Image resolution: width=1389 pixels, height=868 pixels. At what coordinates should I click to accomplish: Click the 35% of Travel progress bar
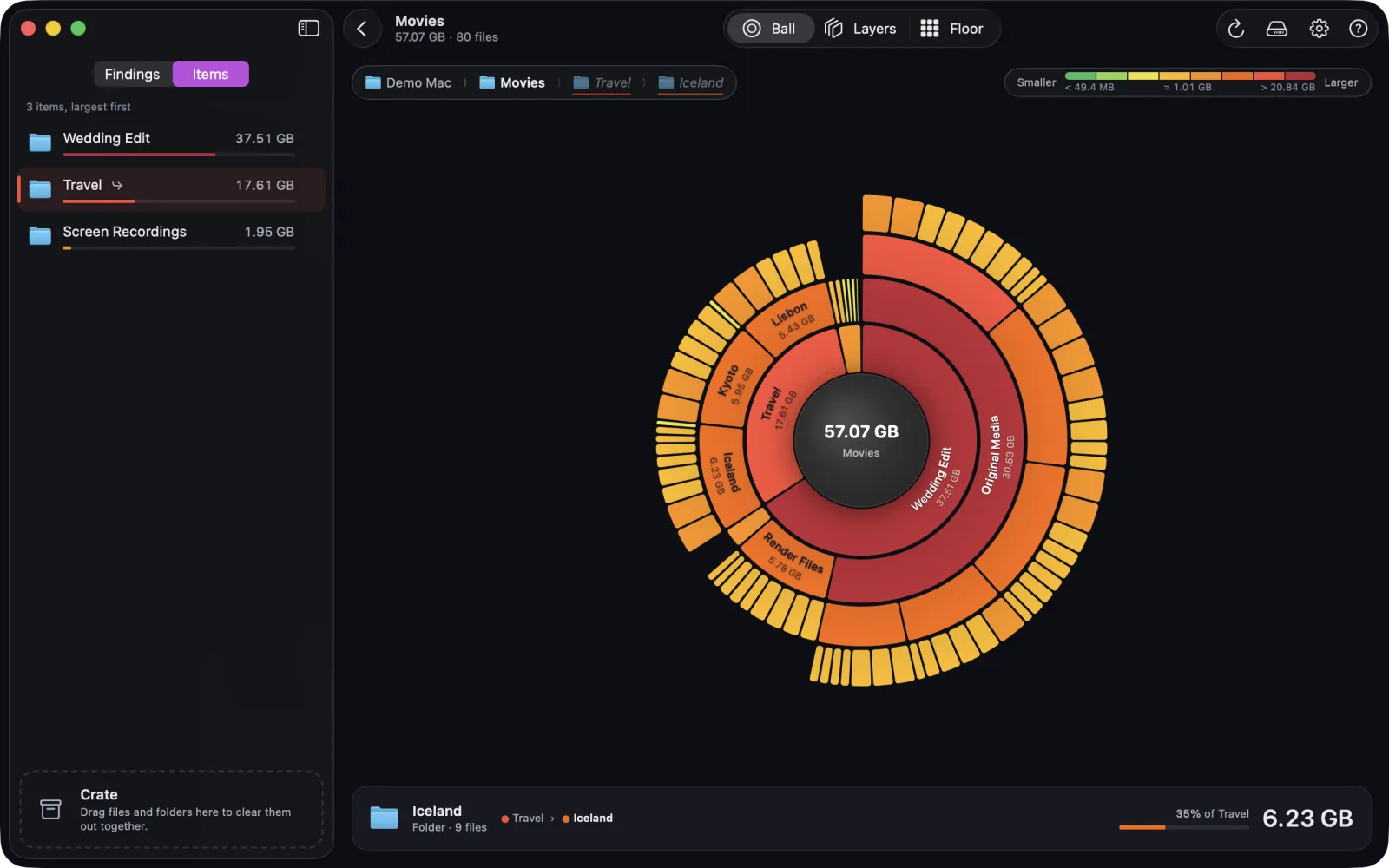click(1184, 827)
